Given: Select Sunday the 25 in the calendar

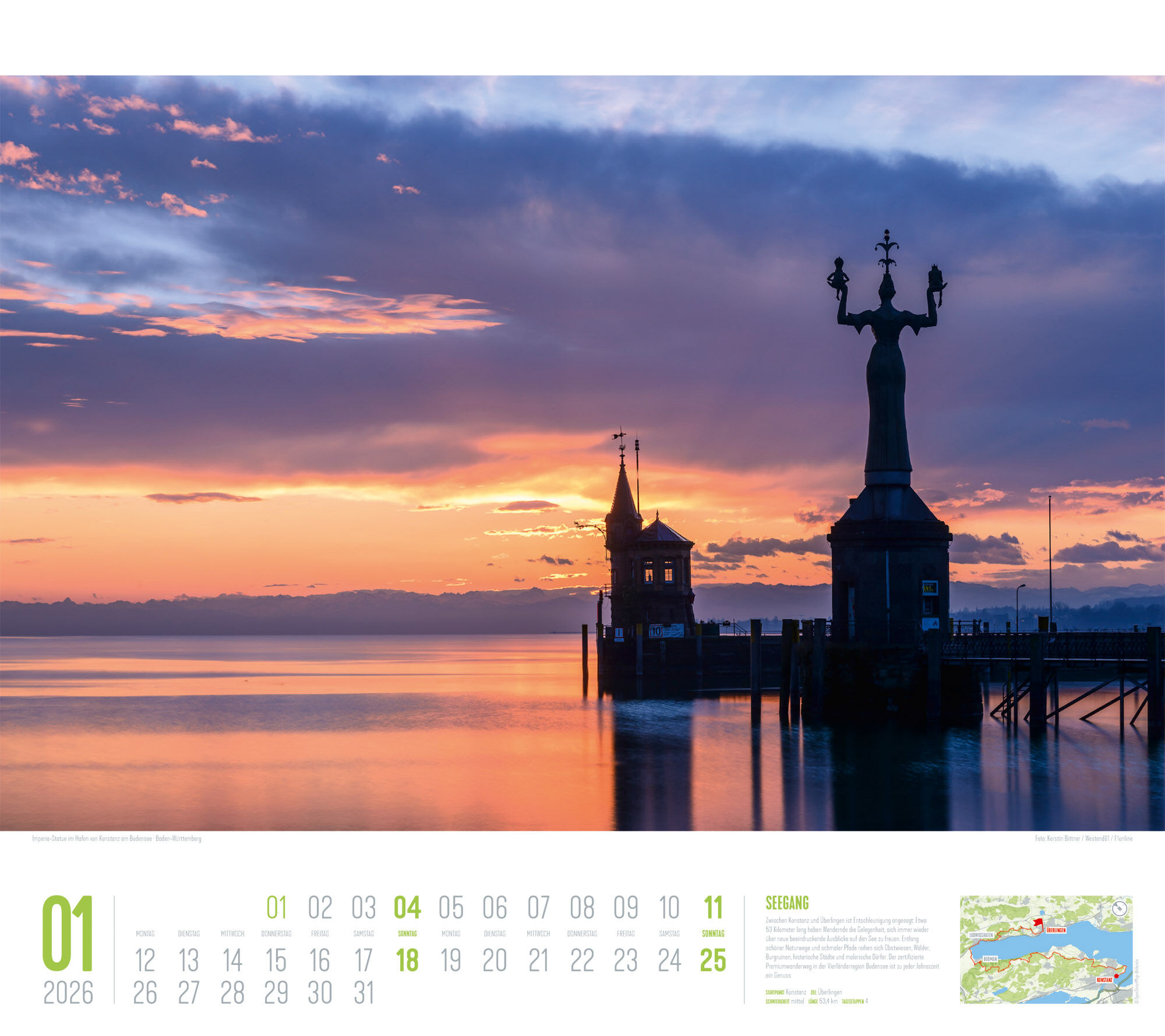Looking at the screenshot, I should [x=713, y=960].
